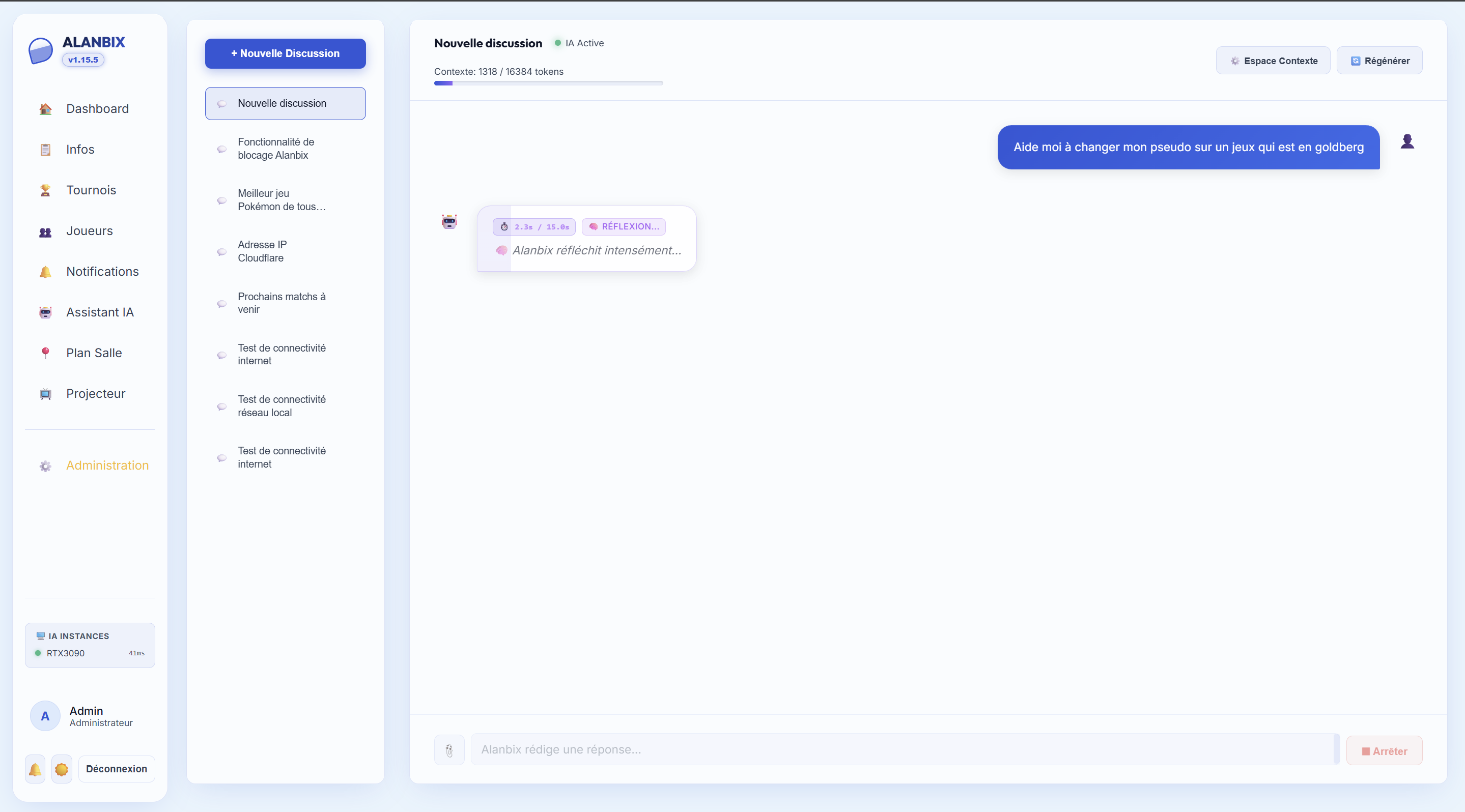Click the Déconnexion button

point(117,769)
